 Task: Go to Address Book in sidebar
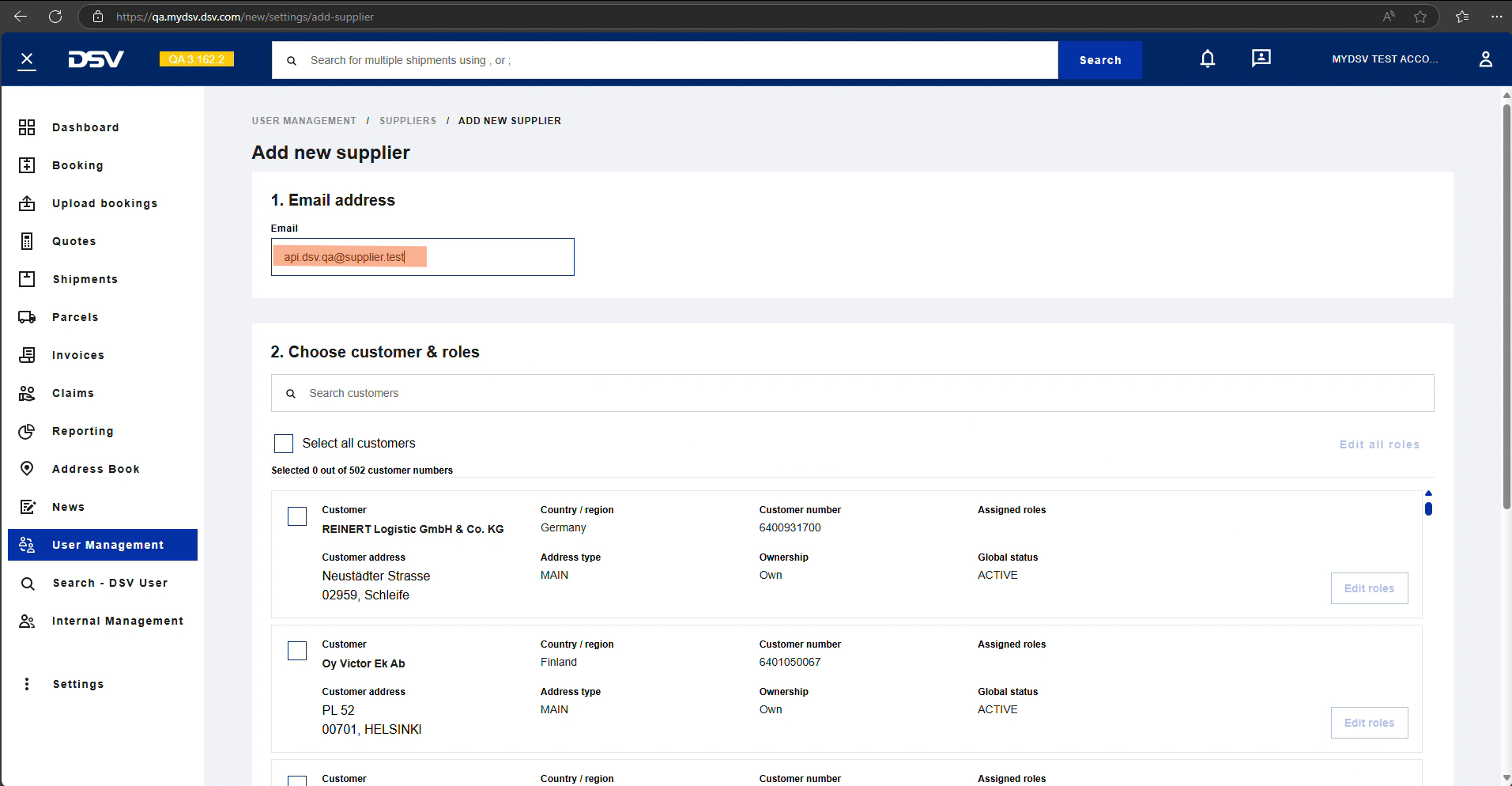tap(96, 469)
